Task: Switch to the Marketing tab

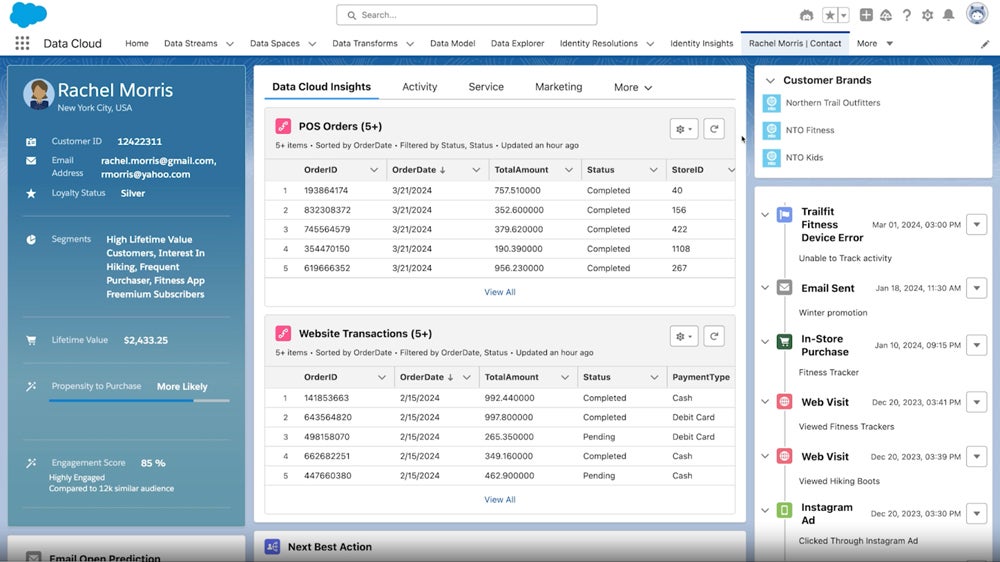Action: coord(559,87)
